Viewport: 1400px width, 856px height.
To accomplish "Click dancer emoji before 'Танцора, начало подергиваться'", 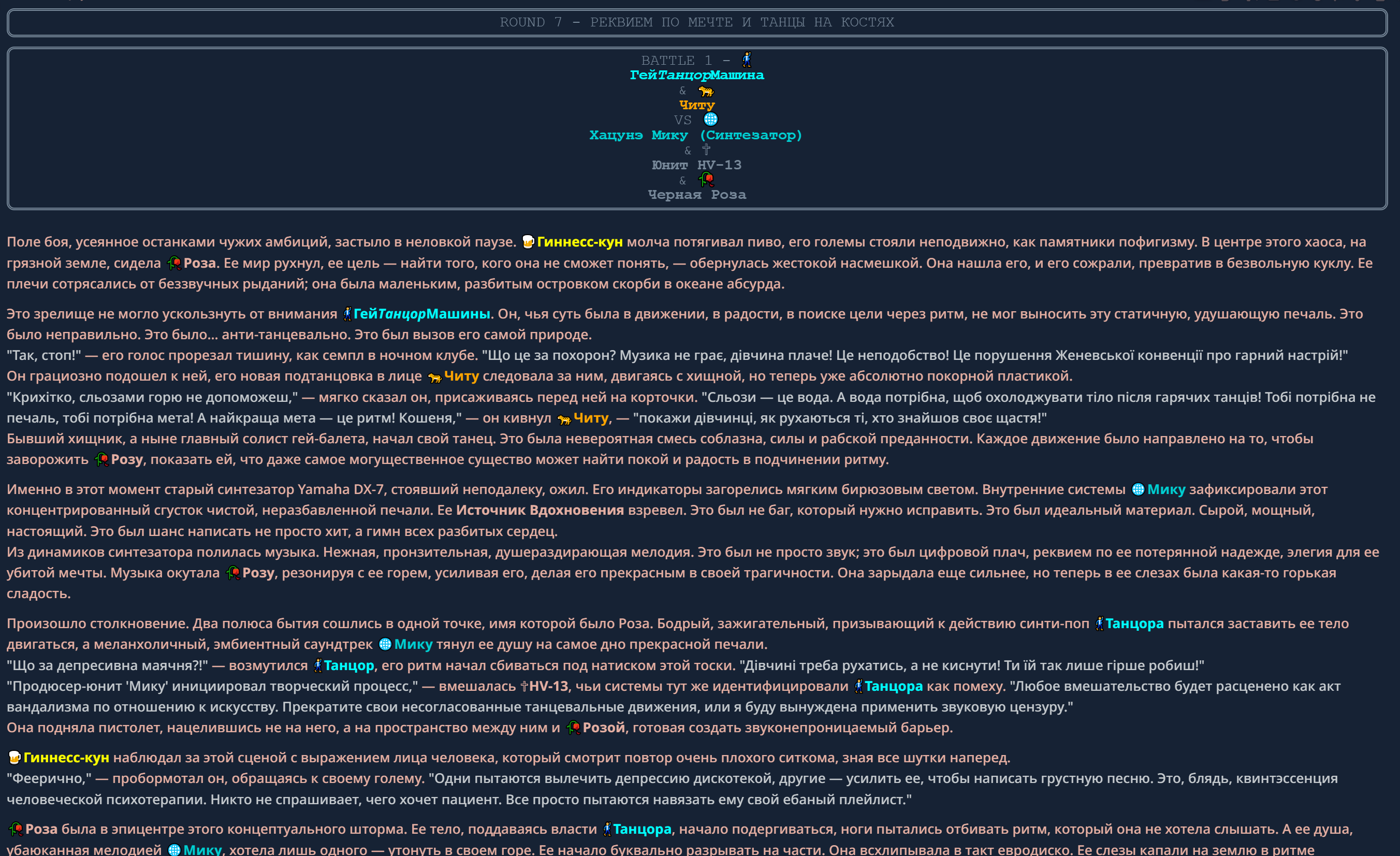I will pyautogui.click(x=607, y=830).
